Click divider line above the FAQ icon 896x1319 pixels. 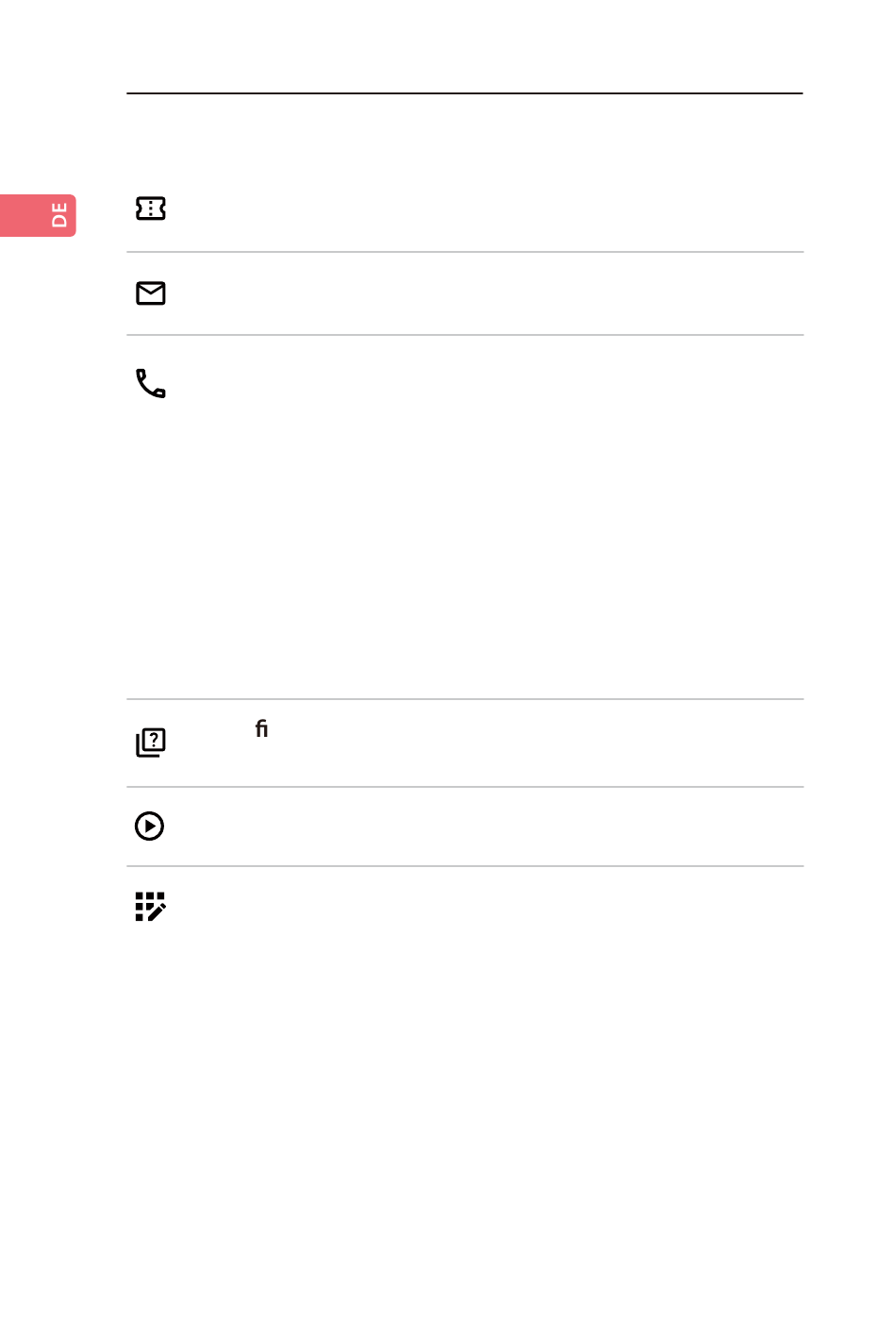[465, 699]
